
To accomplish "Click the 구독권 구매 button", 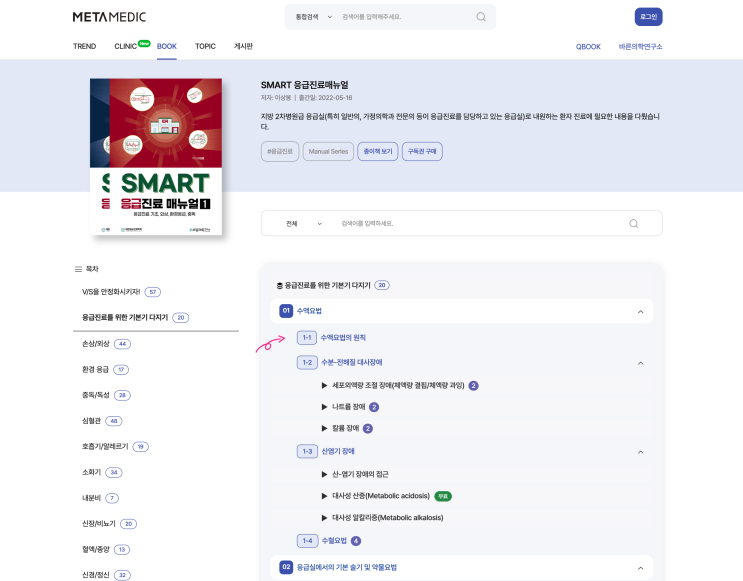I will pos(422,152).
